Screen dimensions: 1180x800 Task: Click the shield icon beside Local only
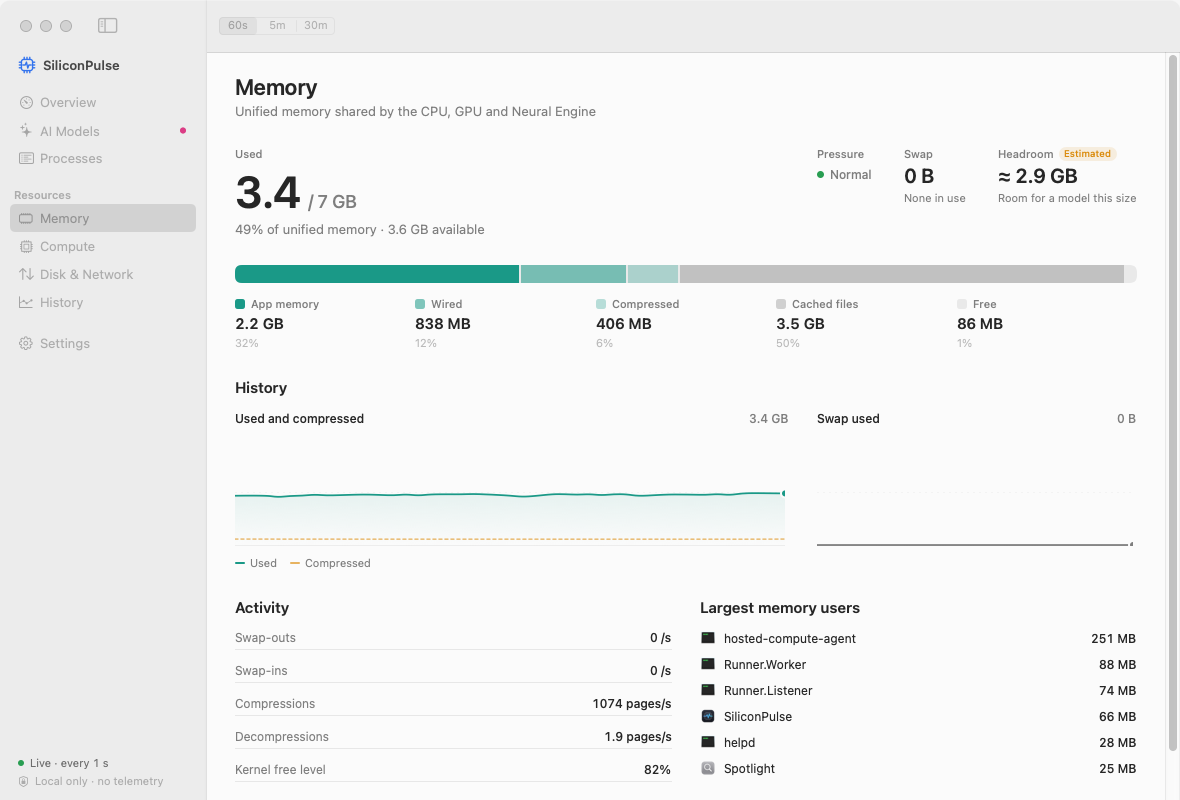[x=23, y=781]
